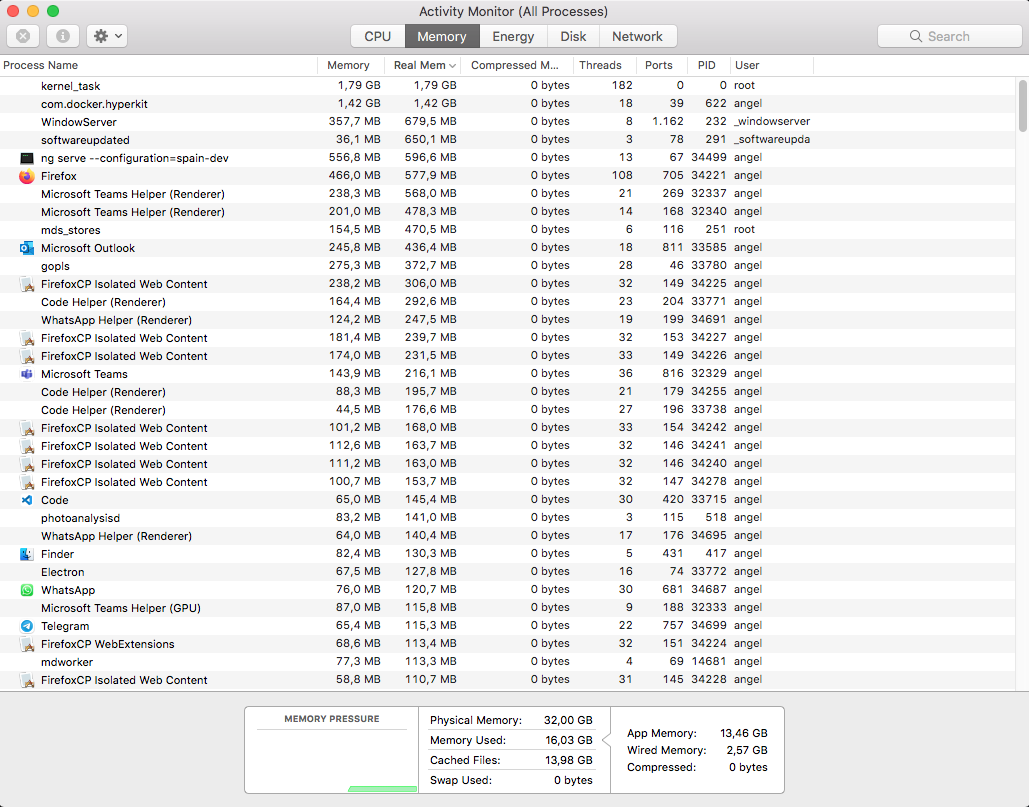Image resolution: width=1029 pixels, height=807 pixels.
Task: Click the Microsoft Outlook icon
Action: tap(27, 248)
